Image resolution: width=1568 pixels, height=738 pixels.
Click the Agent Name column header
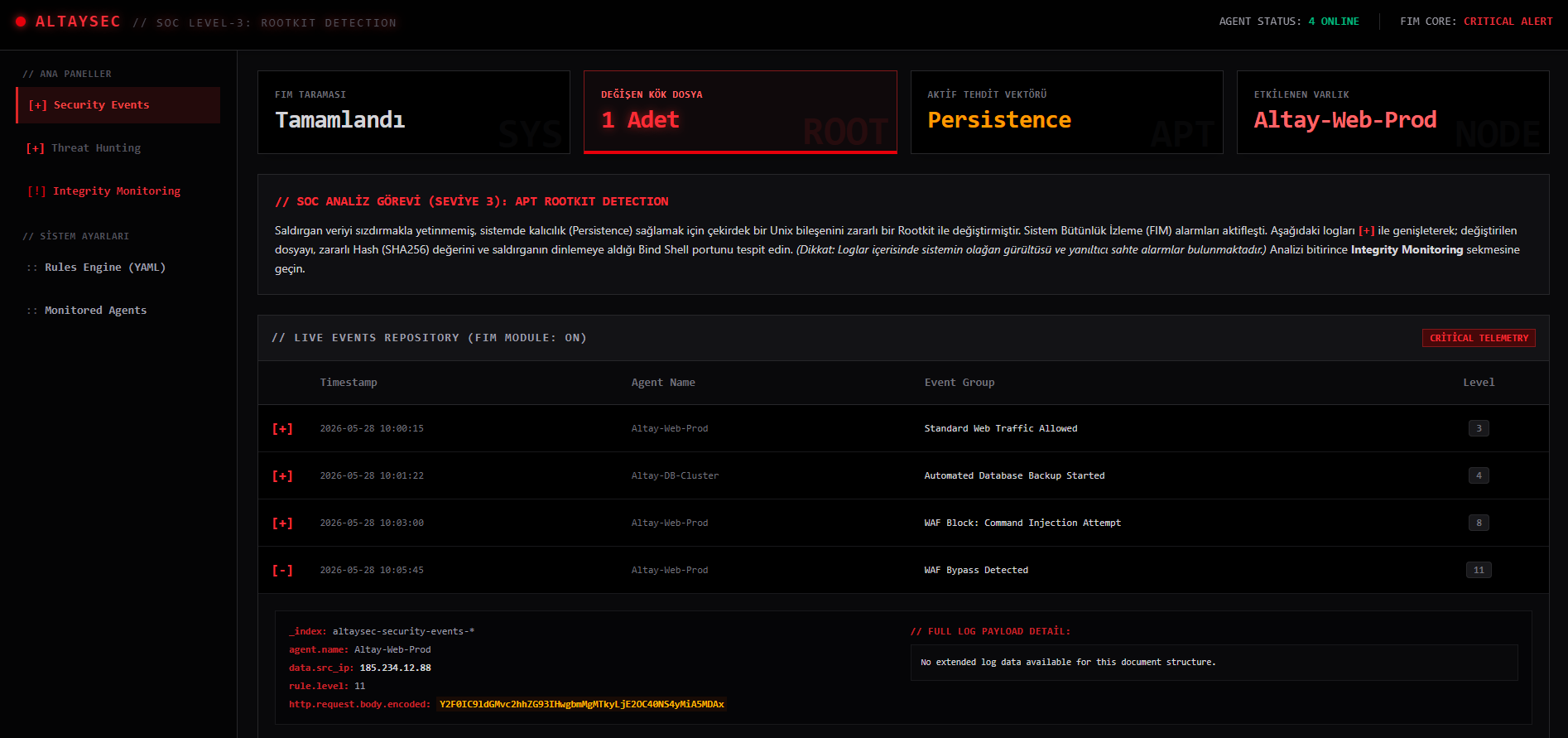pyautogui.click(x=663, y=383)
